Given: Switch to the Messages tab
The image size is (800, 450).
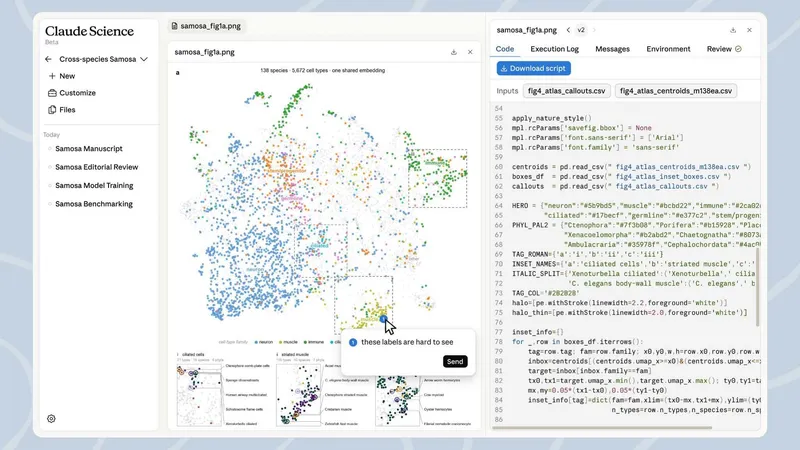Looking at the screenshot, I should [x=612, y=49].
